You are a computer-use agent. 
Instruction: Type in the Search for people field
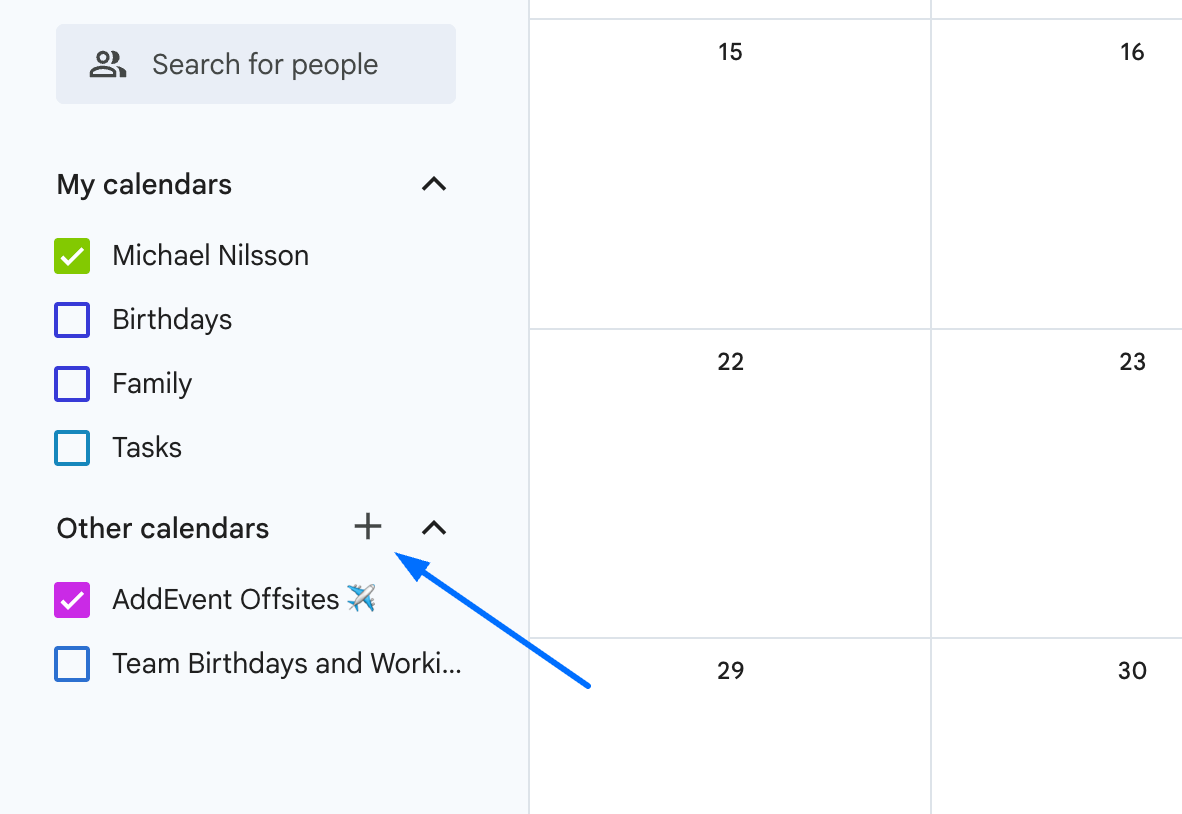pyautogui.click(x=265, y=65)
